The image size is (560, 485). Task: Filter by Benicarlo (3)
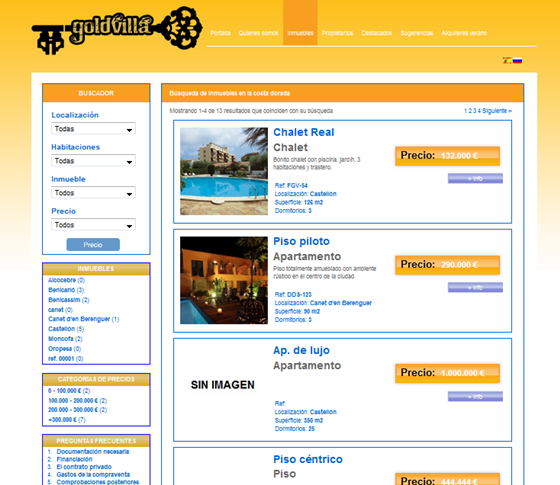coord(66,290)
